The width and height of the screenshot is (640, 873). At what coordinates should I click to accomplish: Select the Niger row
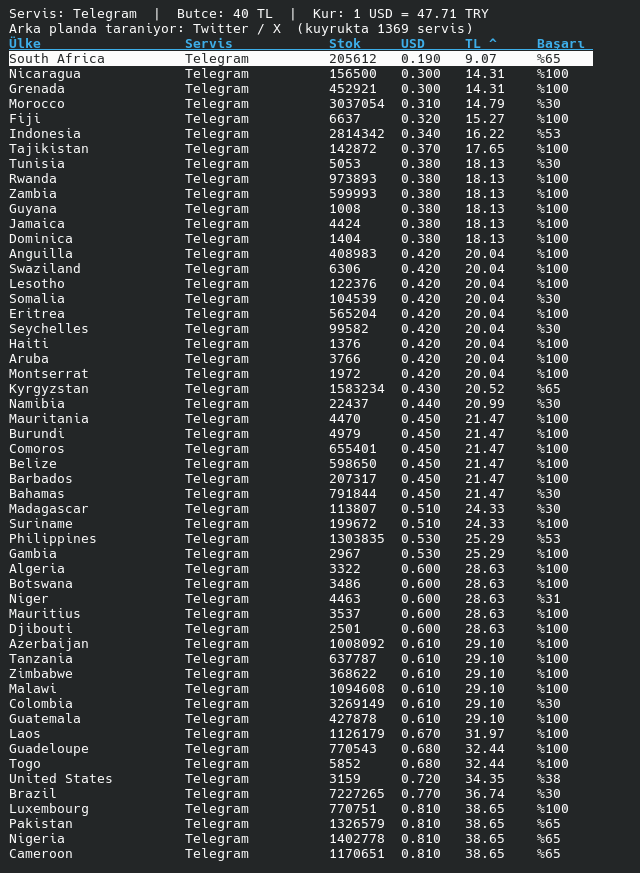[301, 599]
